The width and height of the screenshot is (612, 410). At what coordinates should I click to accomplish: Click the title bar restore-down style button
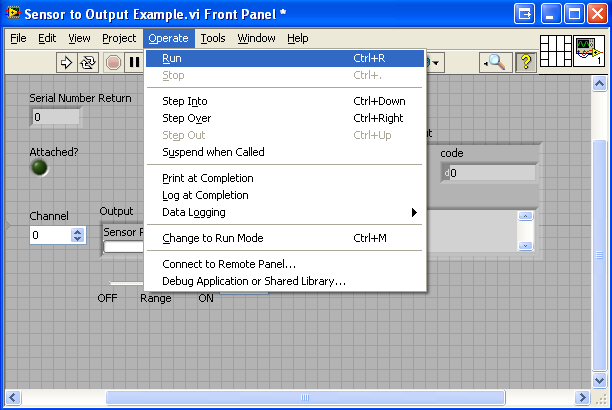coord(524,14)
